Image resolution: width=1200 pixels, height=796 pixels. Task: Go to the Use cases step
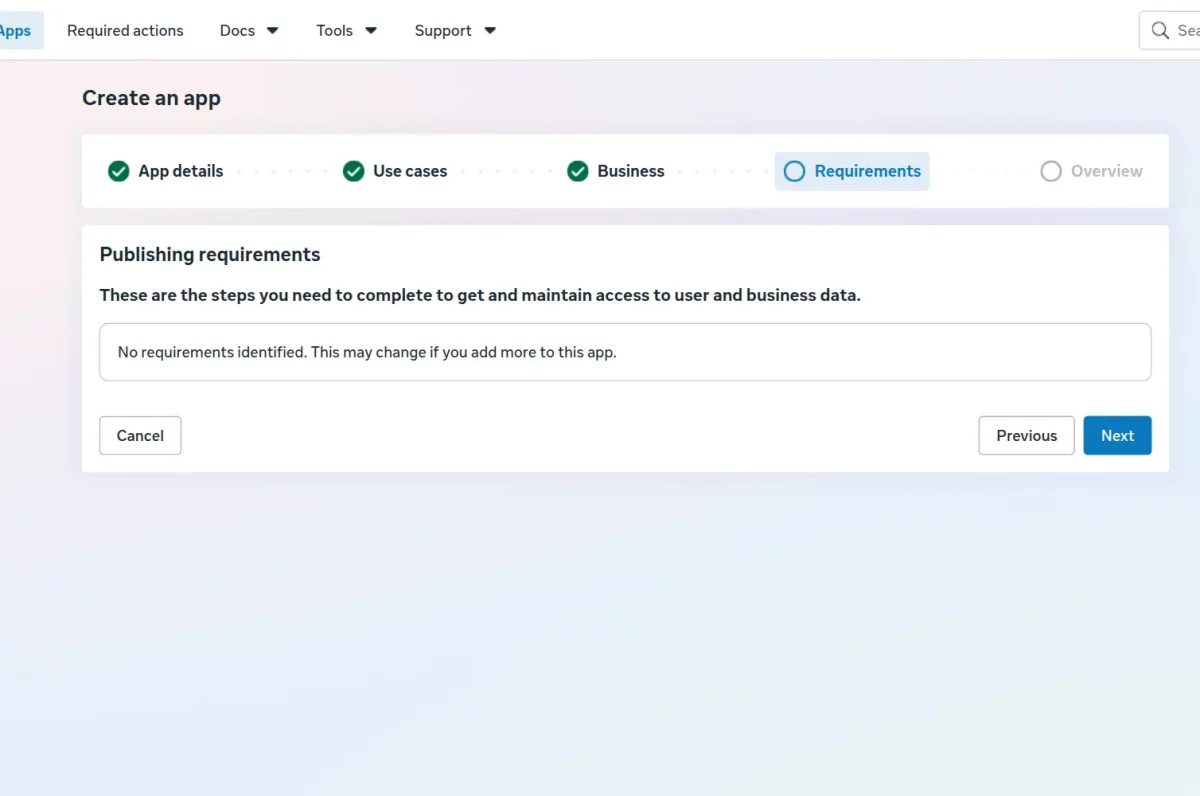[x=410, y=171]
